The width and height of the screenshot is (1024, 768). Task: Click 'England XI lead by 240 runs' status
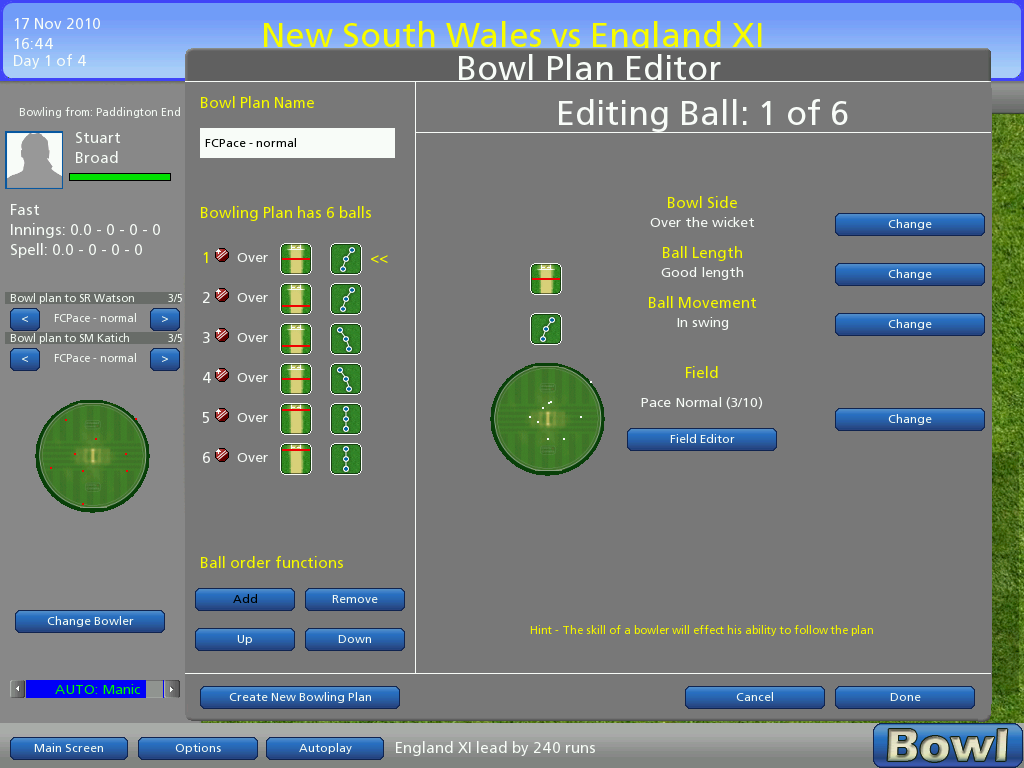click(x=495, y=748)
